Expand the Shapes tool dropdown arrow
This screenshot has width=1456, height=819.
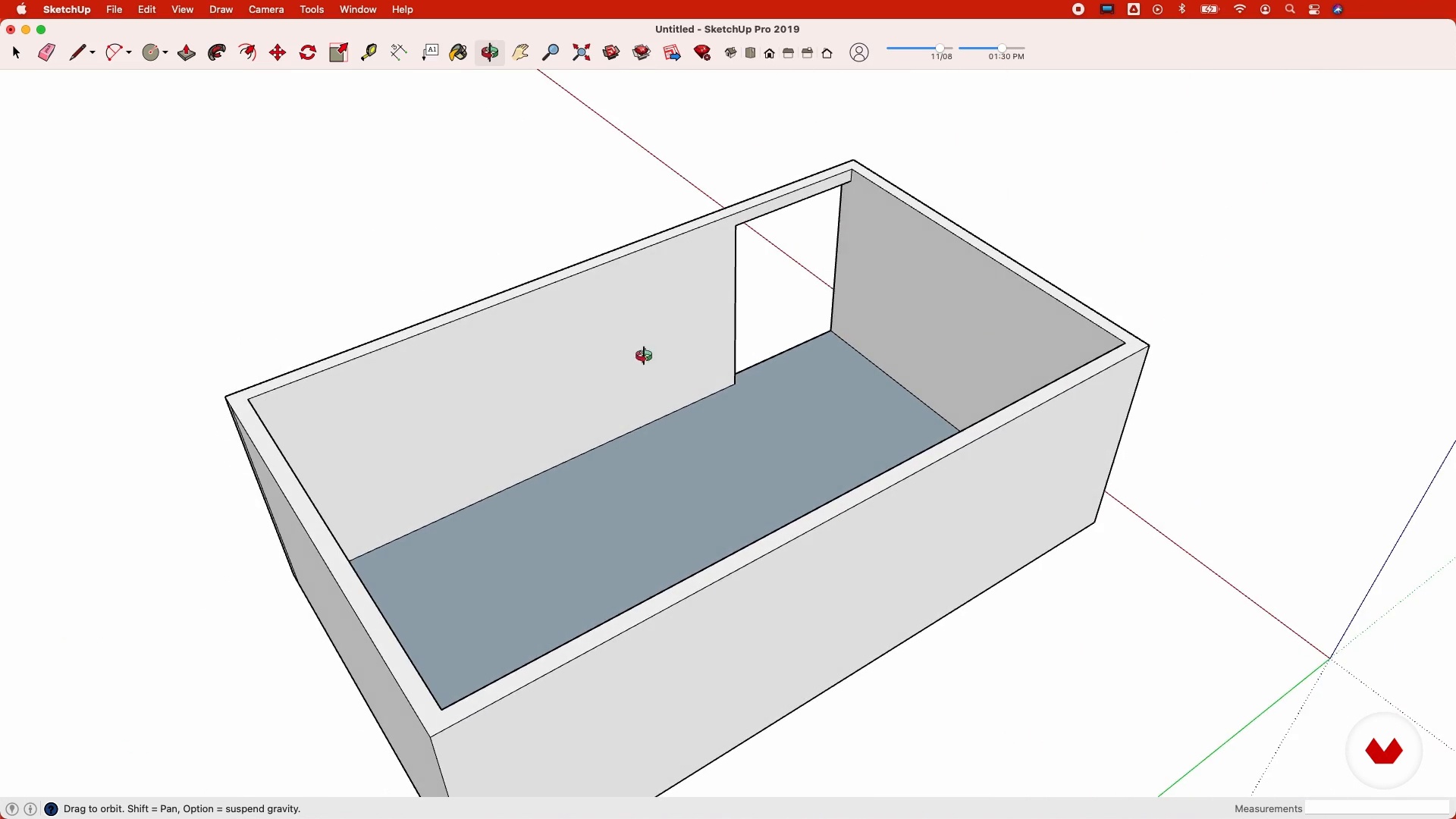pyautogui.click(x=165, y=52)
